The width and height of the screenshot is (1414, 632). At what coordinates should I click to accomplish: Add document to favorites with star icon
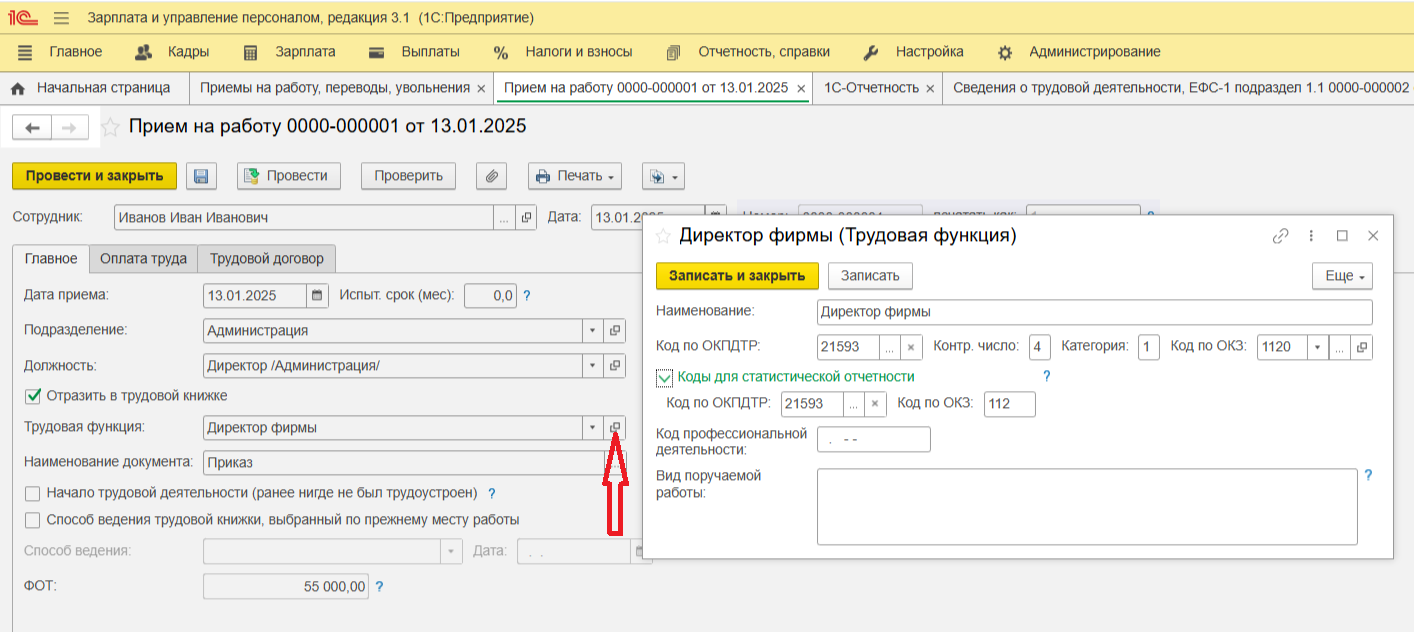click(111, 127)
